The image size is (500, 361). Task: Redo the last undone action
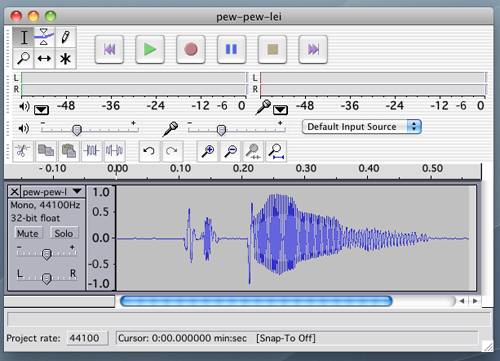[x=172, y=151]
